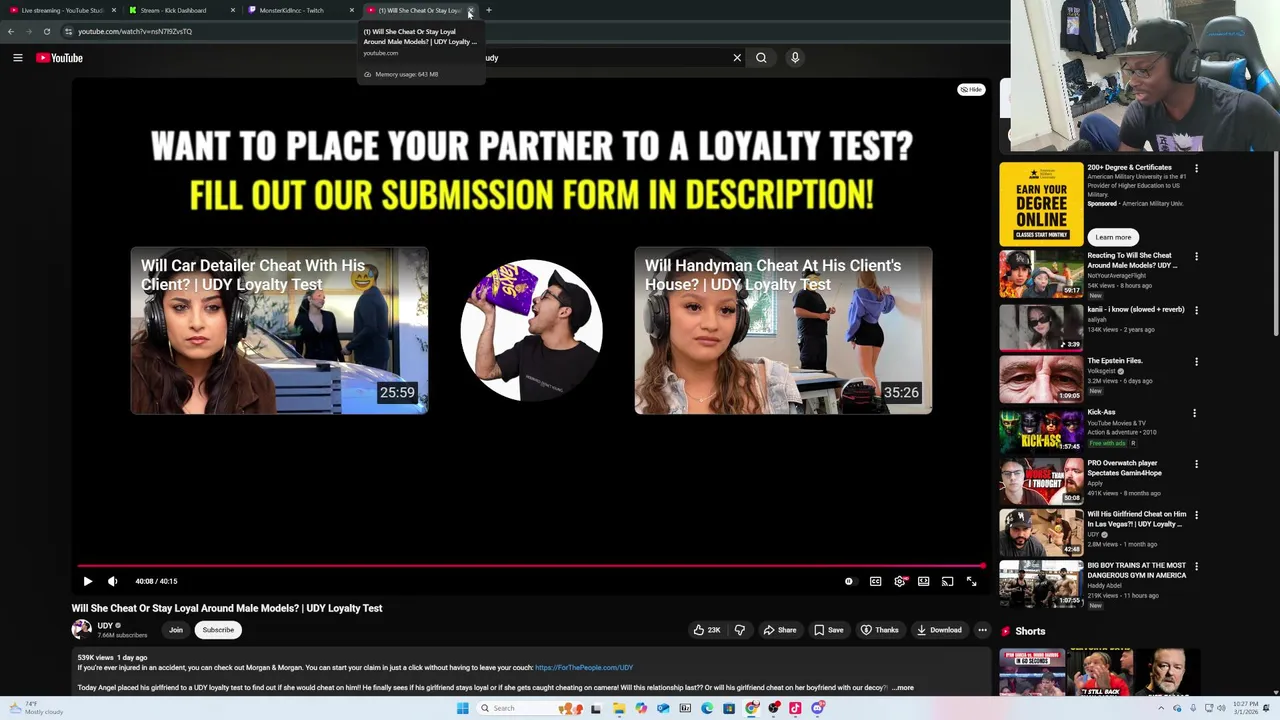This screenshot has width=1280, height=720.
Task: Enter fullscreen mode
Action: 971,581
